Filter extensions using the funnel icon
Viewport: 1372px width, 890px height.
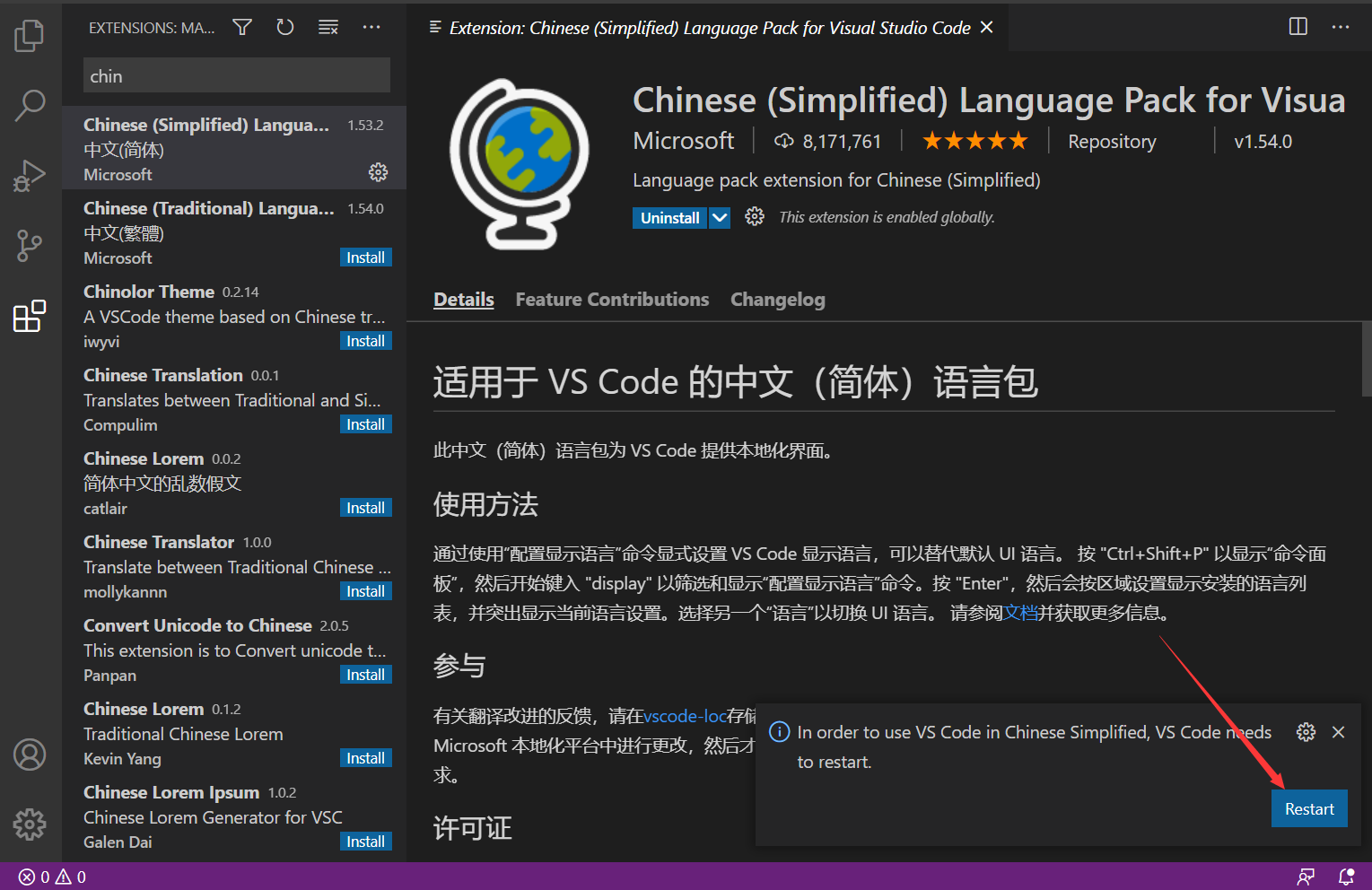click(x=242, y=28)
